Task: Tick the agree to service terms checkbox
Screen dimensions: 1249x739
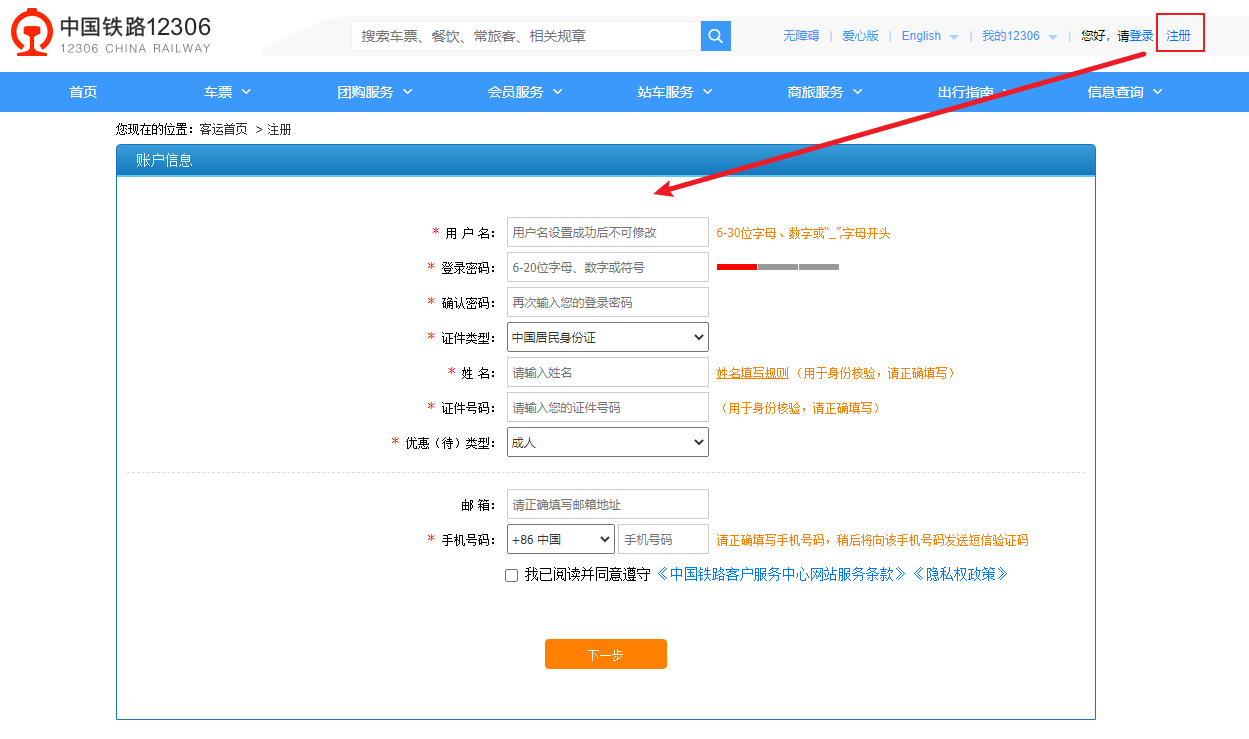Action: point(512,575)
